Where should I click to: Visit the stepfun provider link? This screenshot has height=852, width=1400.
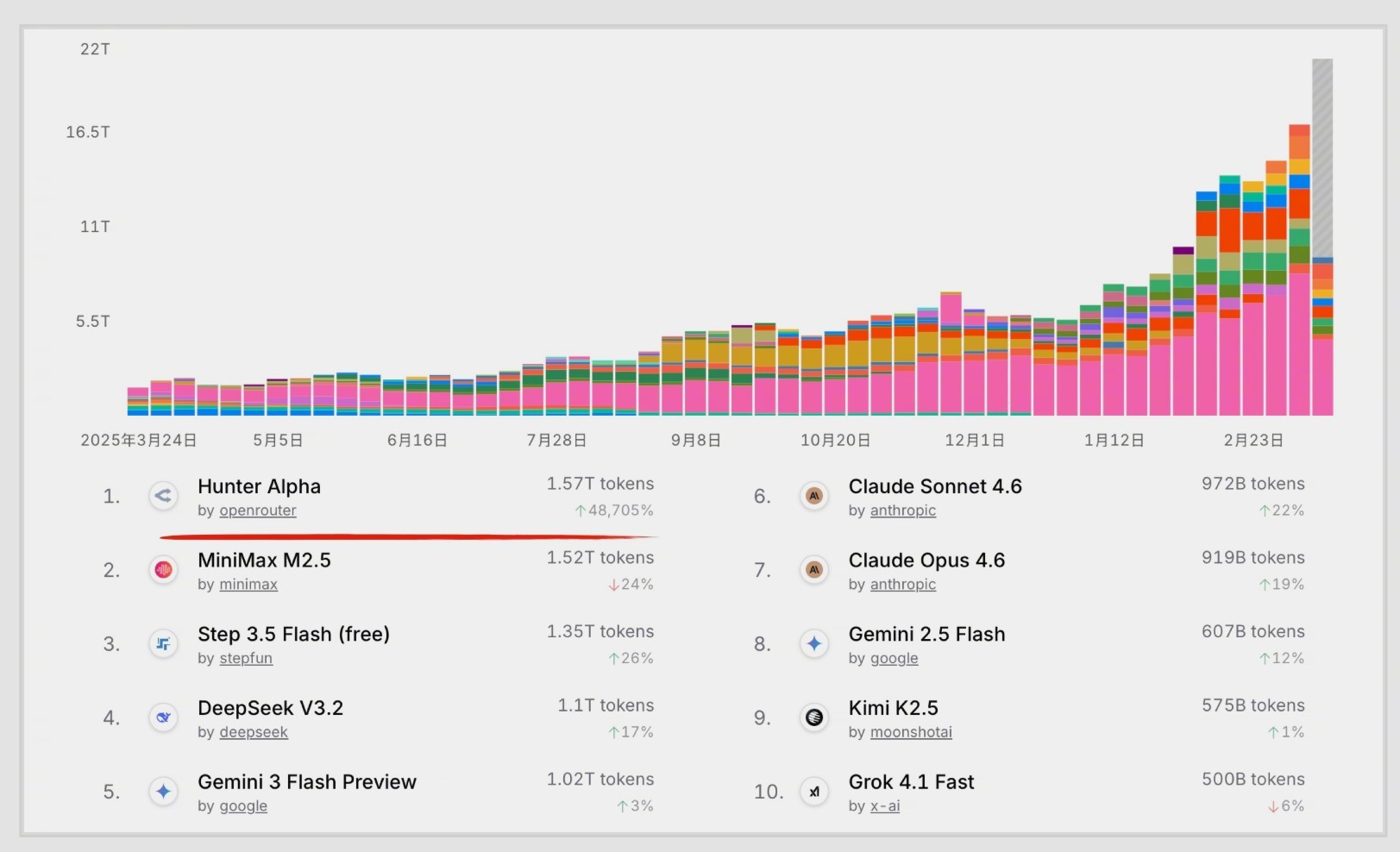click(x=246, y=659)
